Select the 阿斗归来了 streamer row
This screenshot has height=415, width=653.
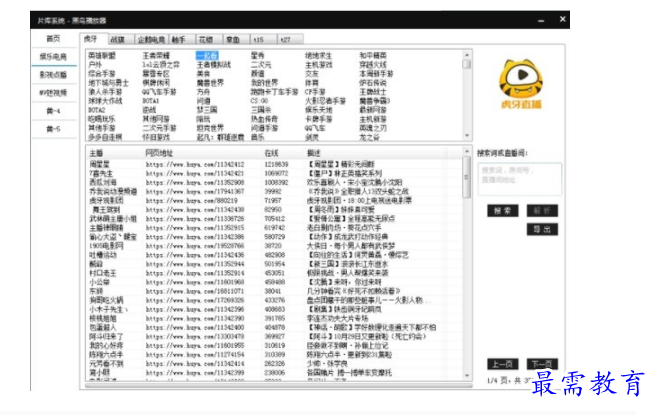click(x=274, y=336)
